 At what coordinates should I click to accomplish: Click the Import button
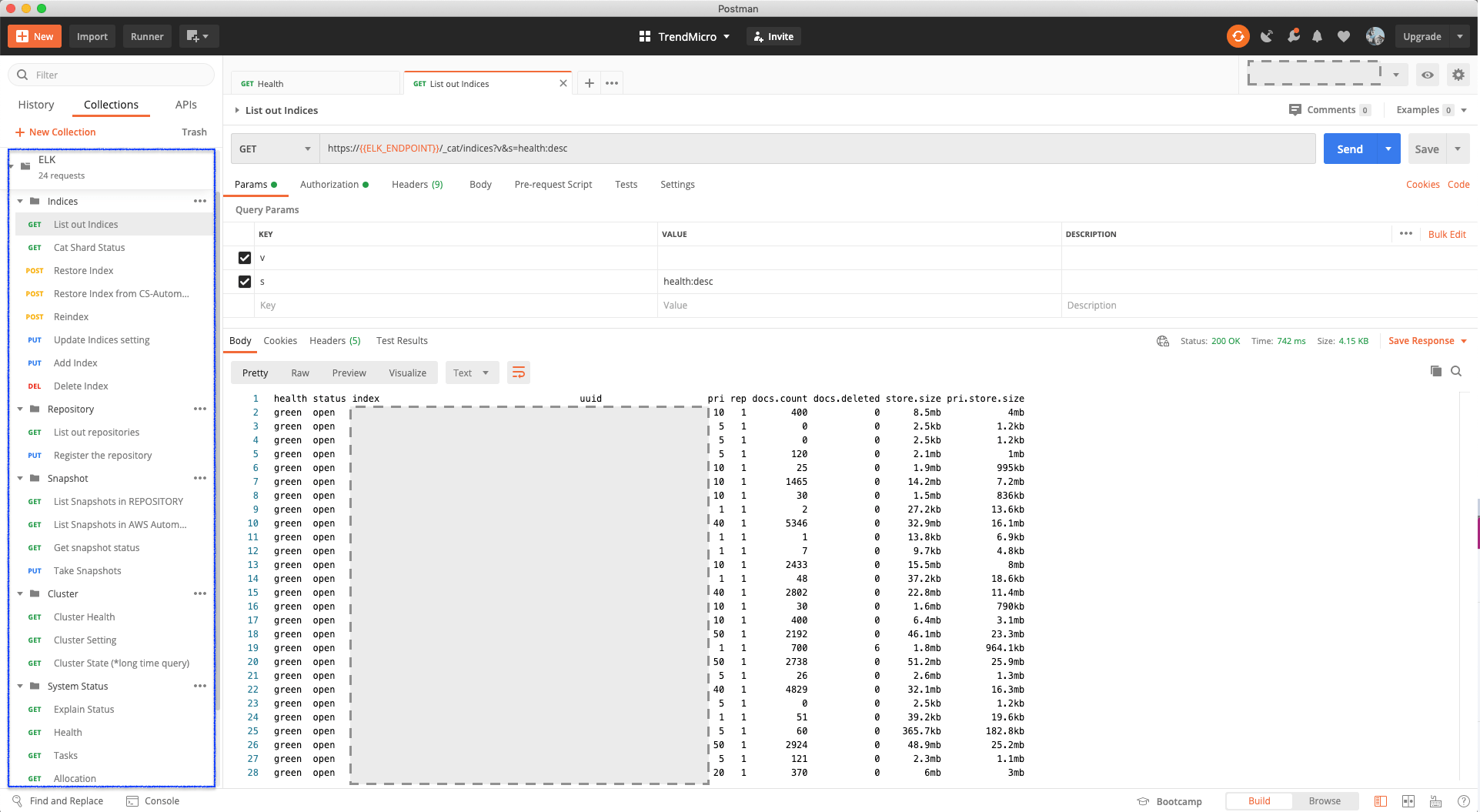[92, 36]
